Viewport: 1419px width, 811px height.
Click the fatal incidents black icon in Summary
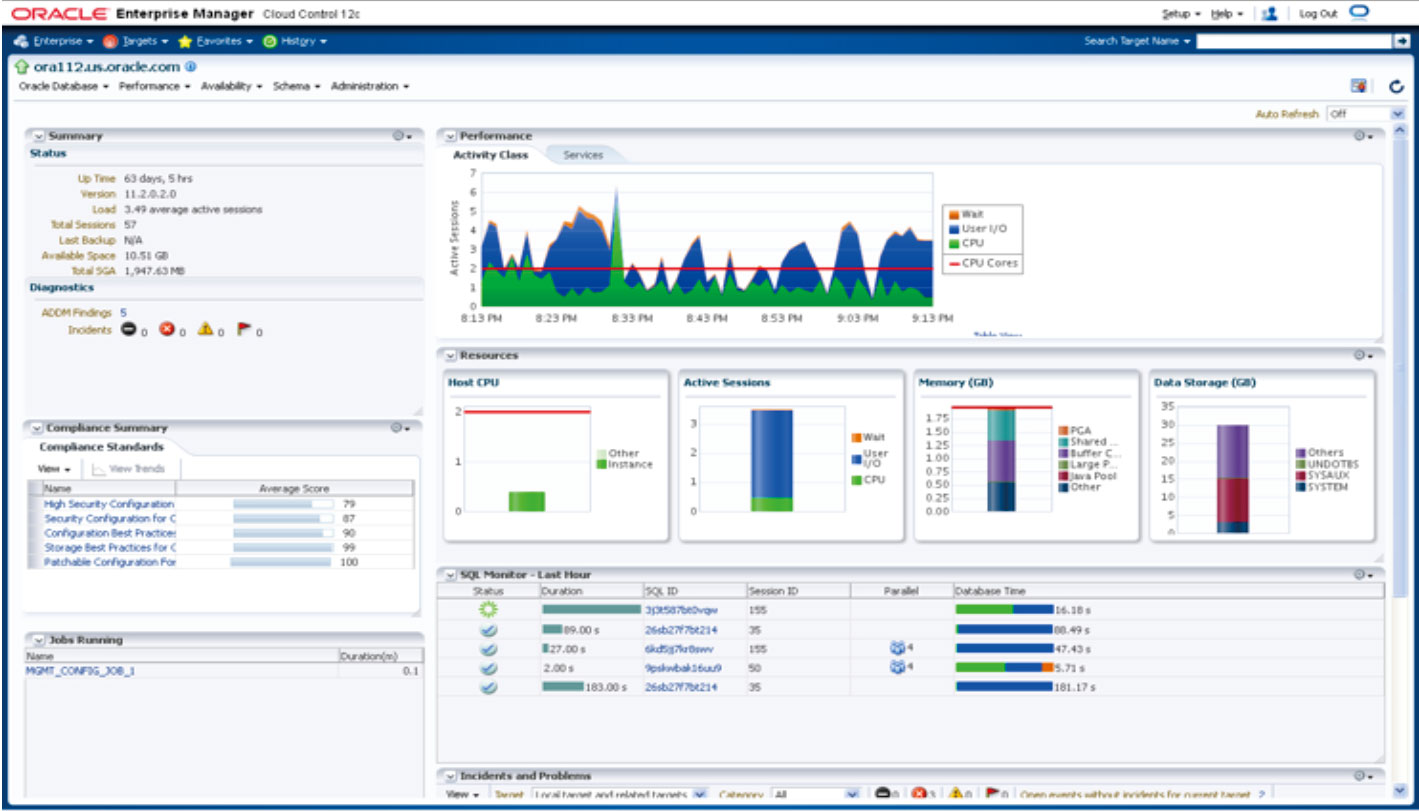tap(128, 330)
